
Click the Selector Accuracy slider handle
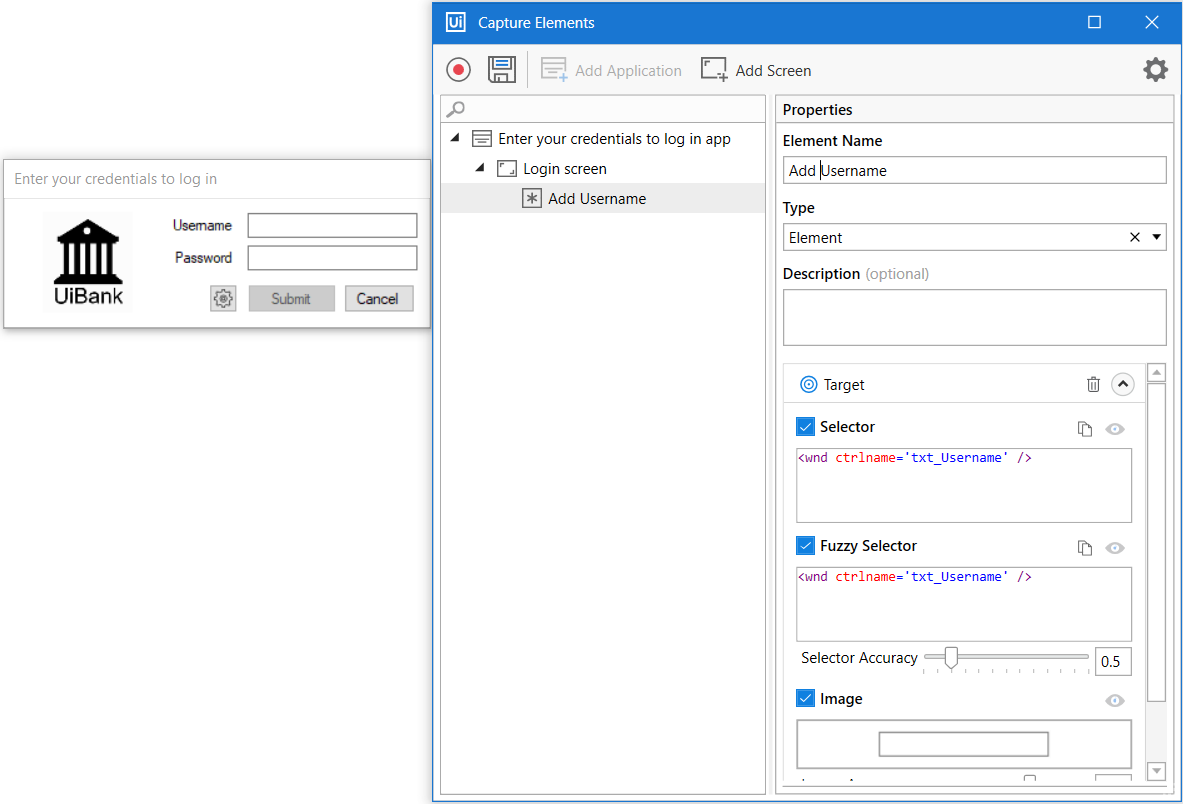[x=951, y=657]
